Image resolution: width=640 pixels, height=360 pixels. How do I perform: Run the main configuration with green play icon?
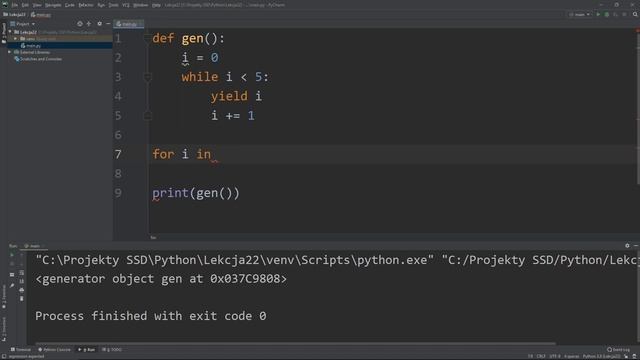(598, 15)
